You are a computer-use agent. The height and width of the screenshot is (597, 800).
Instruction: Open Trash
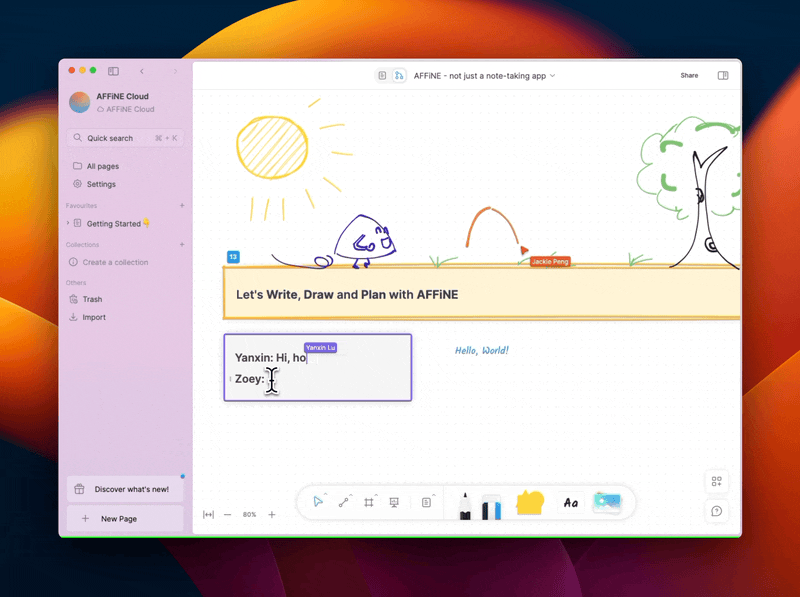click(x=92, y=299)
